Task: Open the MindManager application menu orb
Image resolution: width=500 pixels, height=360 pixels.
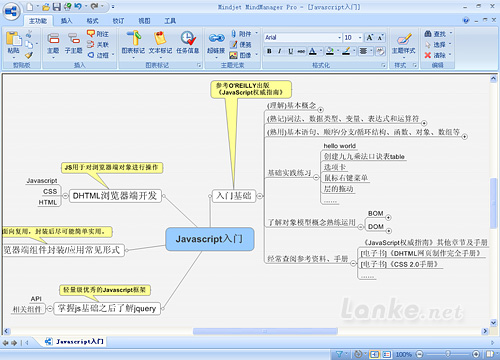Action: coord(11,11)
